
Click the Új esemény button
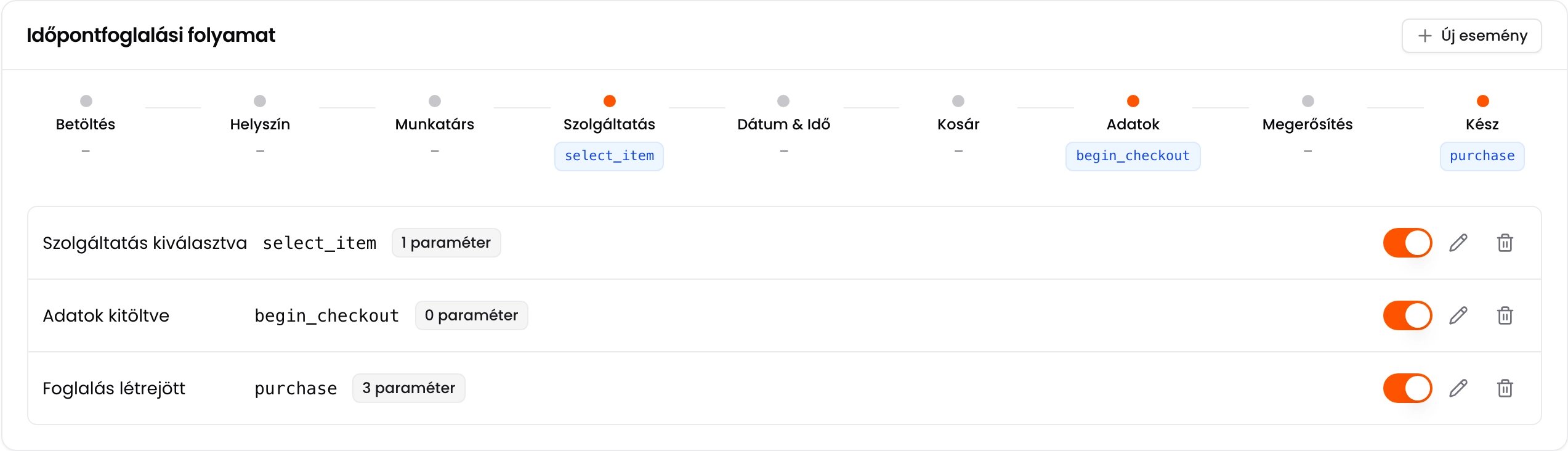pyautogui.click(x=1471, y=36)
